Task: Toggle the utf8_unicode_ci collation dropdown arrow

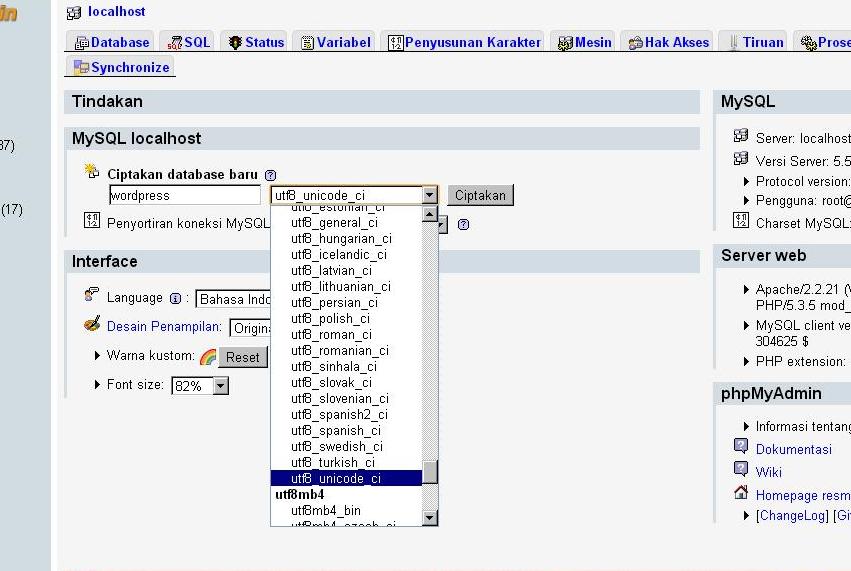Action: pyautogui.click(x=429, y=195)
